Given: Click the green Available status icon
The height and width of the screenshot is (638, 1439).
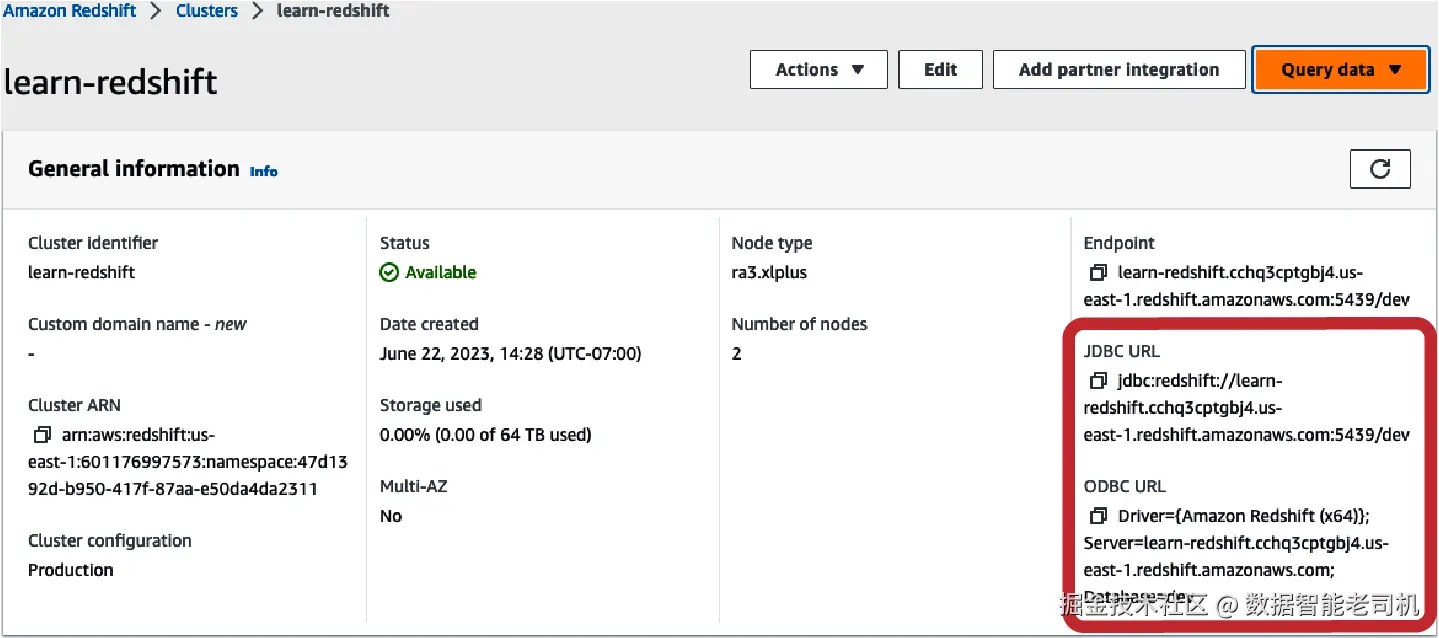Looking at the screenshot, I should (x=389, y=272).
